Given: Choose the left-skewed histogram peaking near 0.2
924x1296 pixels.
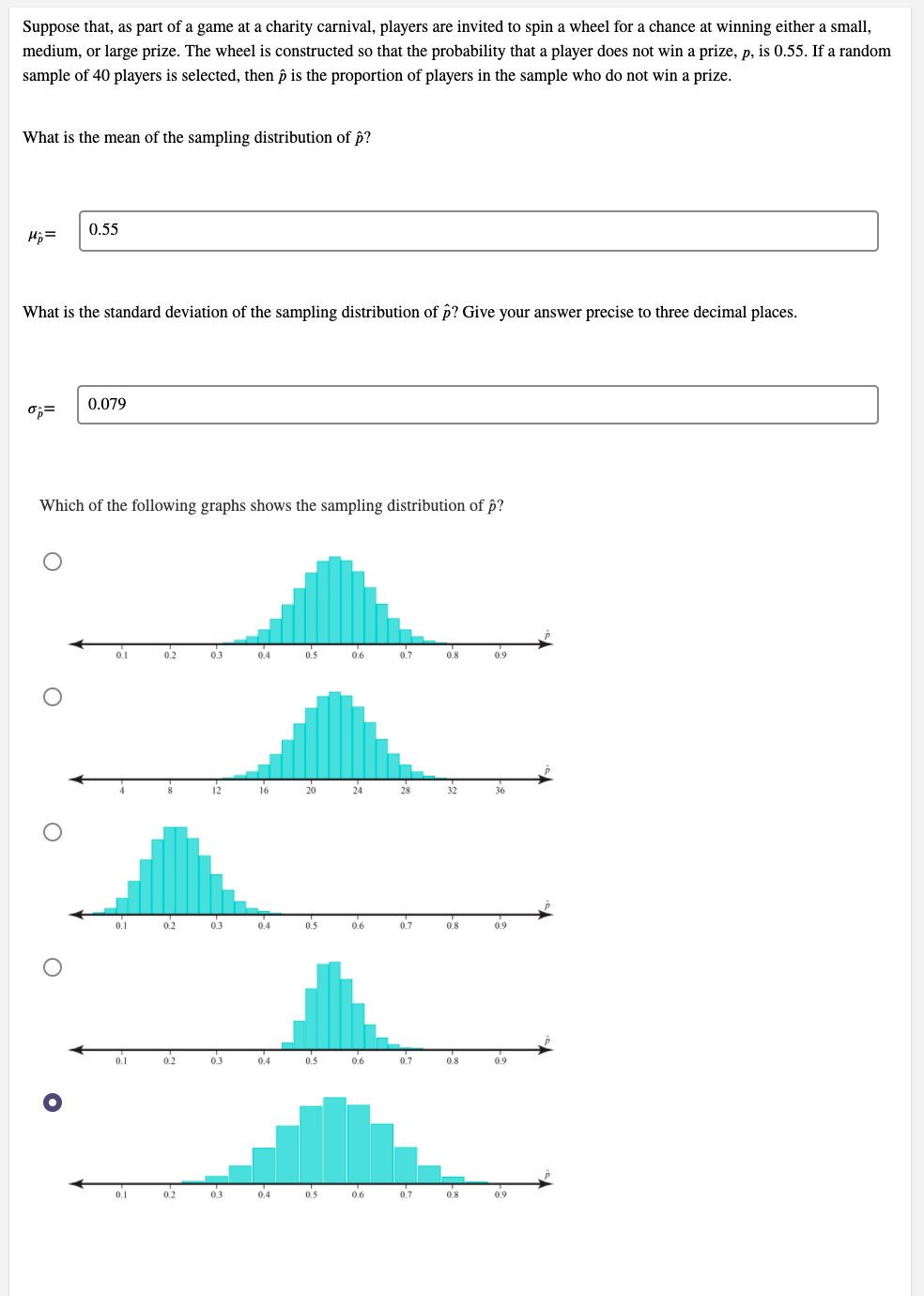Looking at the screenshot, I should tap(53, 830).
